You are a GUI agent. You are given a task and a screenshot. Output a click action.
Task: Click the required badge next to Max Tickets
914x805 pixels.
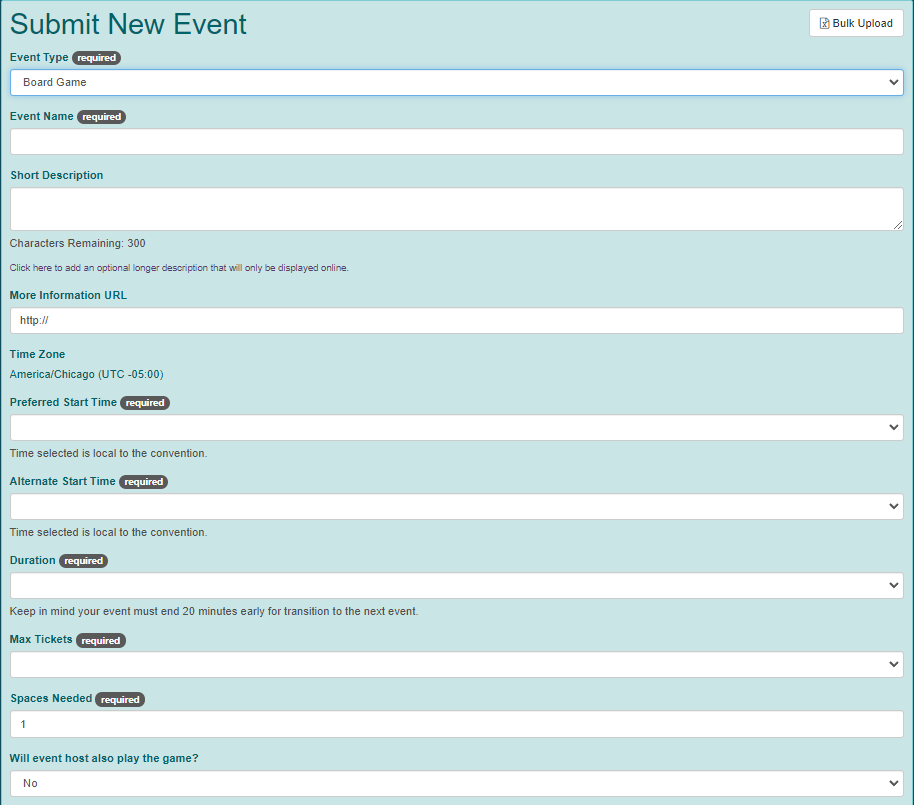(101, 640)
